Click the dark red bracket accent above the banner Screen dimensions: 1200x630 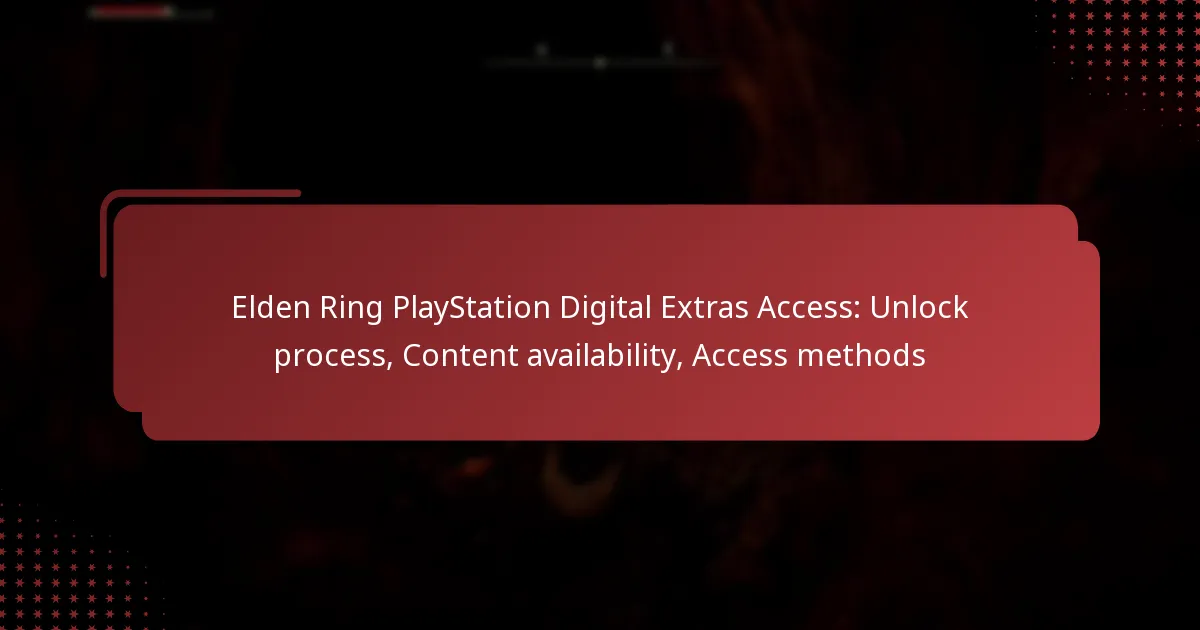[200, 194]
